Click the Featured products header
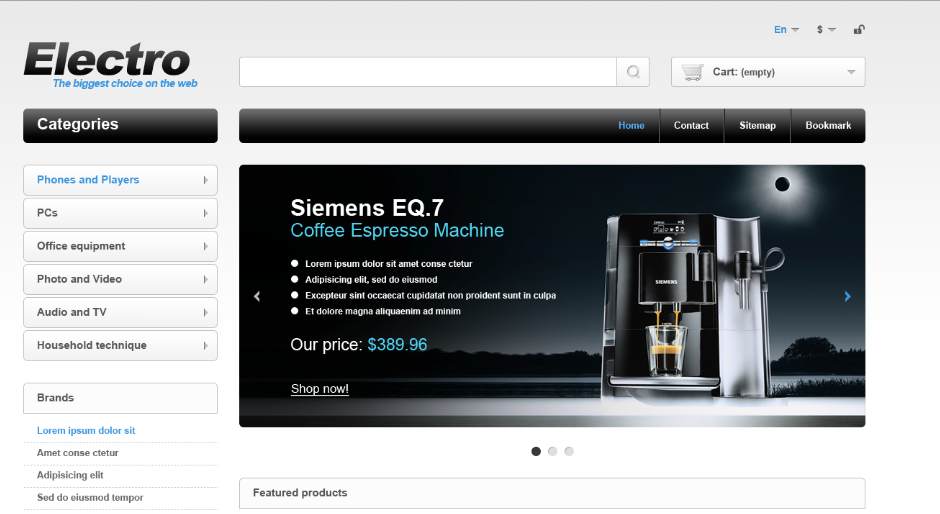The width and height of the screenshot is (940, 514). (x=552, y=493)
